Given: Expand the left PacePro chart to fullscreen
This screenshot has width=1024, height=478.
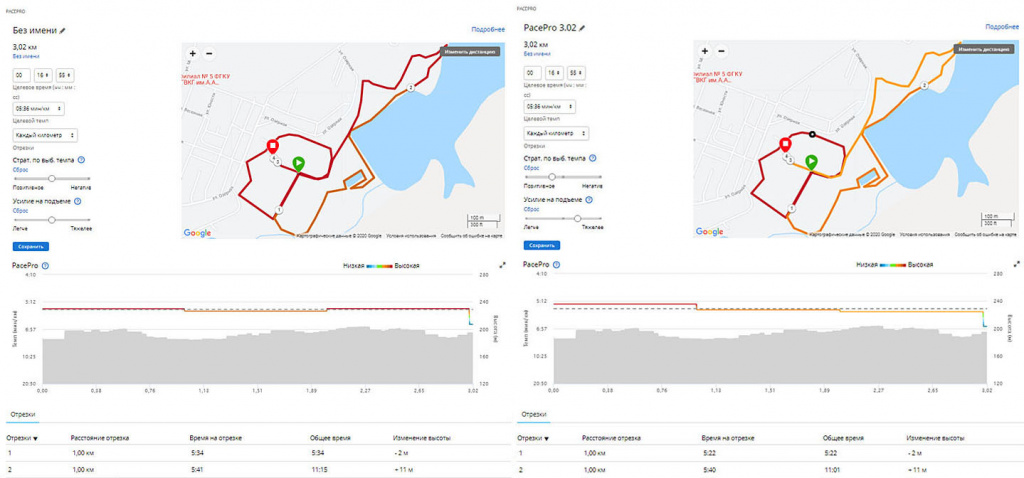Looking at the screenshot, I should (x=502, y=265).
